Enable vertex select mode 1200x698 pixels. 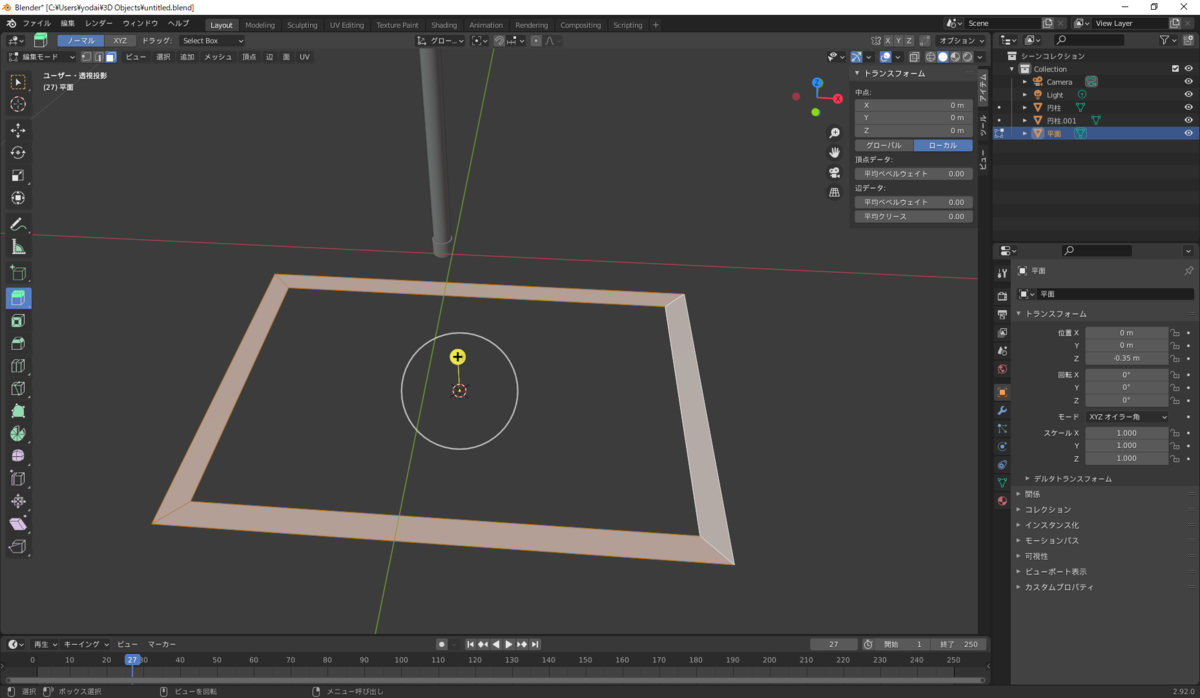click(x=85, y=57)
